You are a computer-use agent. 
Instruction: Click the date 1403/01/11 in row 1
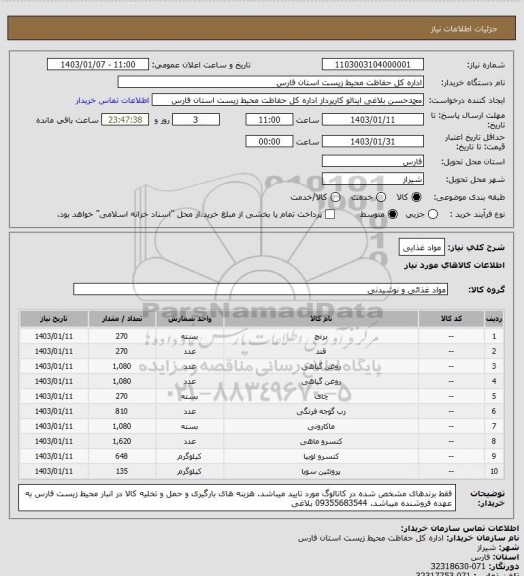click(x=54, y=336)
